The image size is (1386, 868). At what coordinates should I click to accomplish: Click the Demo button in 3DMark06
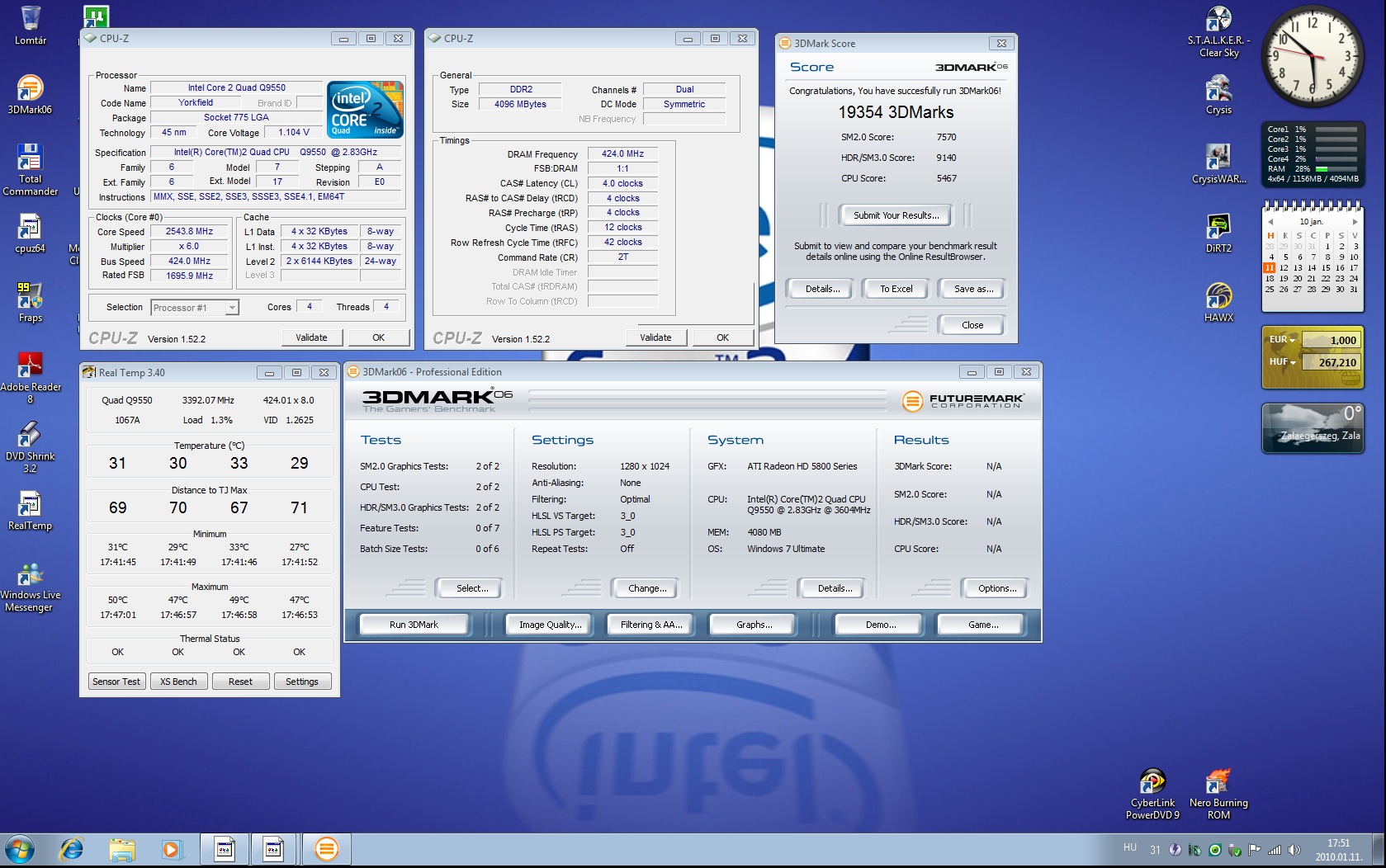(880, 625)
